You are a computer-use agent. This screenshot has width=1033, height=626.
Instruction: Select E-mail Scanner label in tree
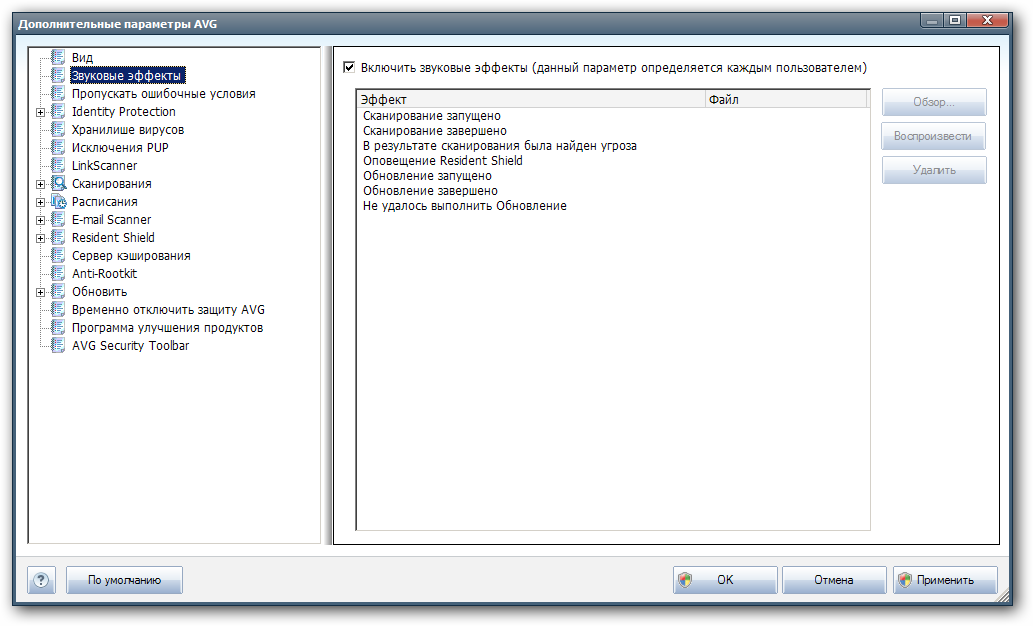click(111, 219)
